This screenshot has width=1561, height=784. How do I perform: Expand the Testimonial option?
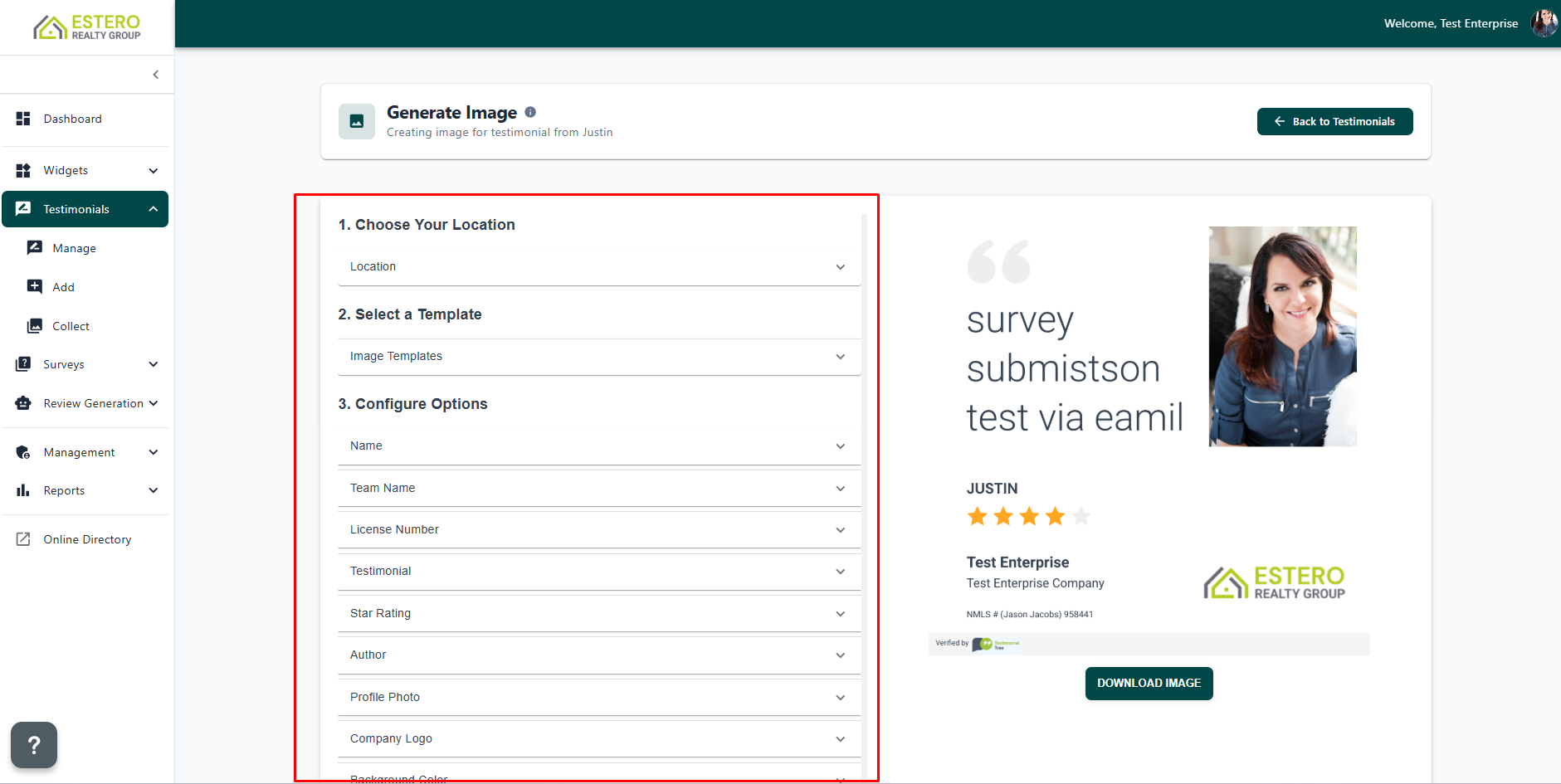599,572
